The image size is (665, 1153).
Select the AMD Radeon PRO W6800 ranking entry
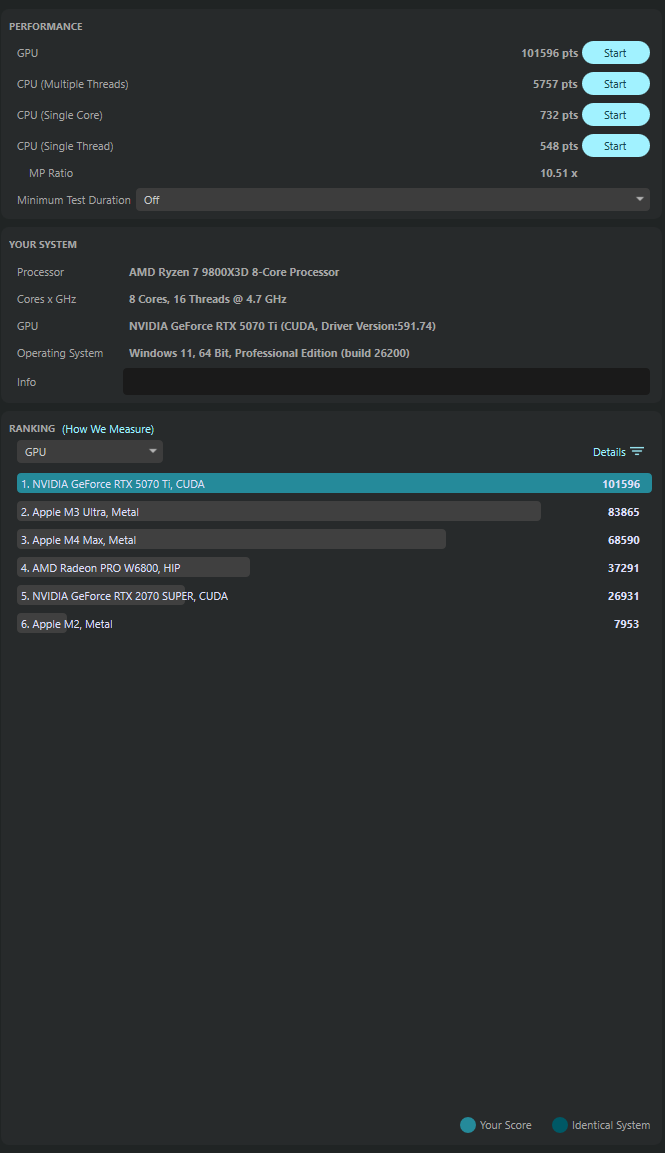point(133,568)
